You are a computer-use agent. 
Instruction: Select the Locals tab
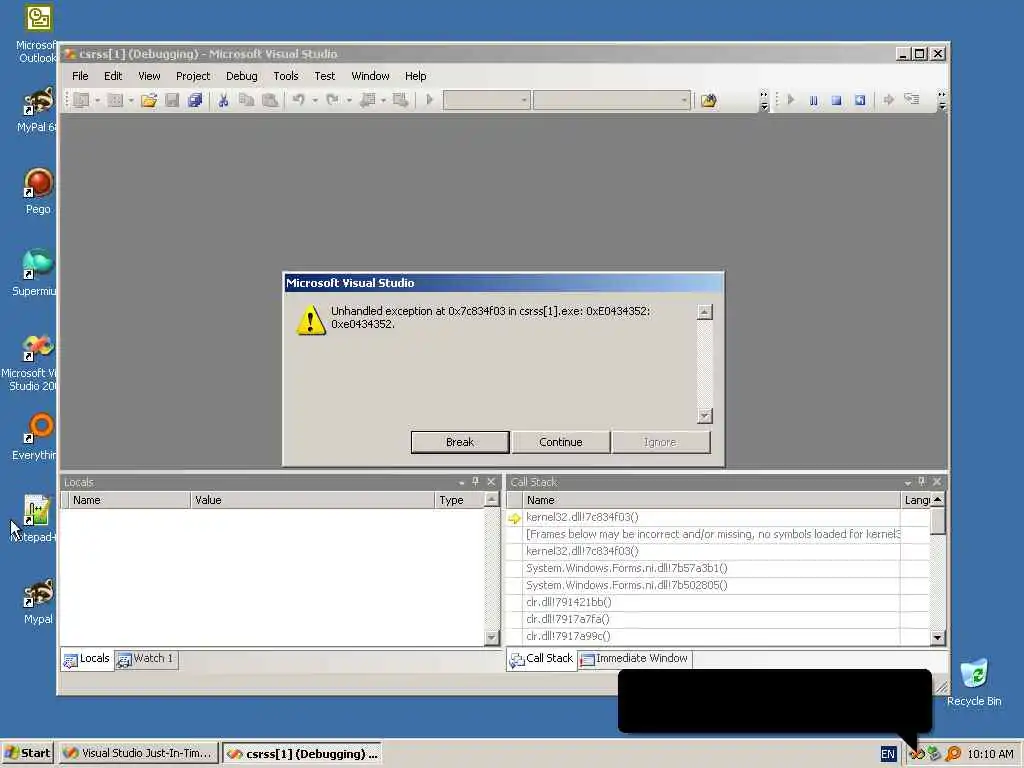pyautogui.click(x=87, y=659)
